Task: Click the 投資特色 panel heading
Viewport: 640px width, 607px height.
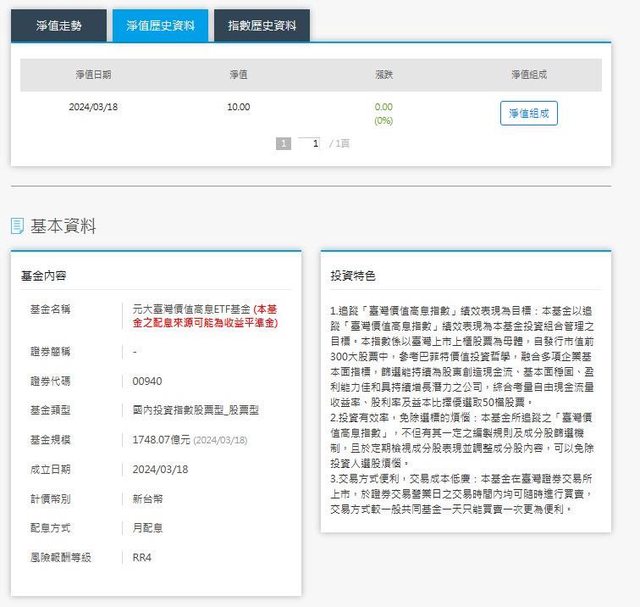Action: pyautogui.click(x=353, y=275)
